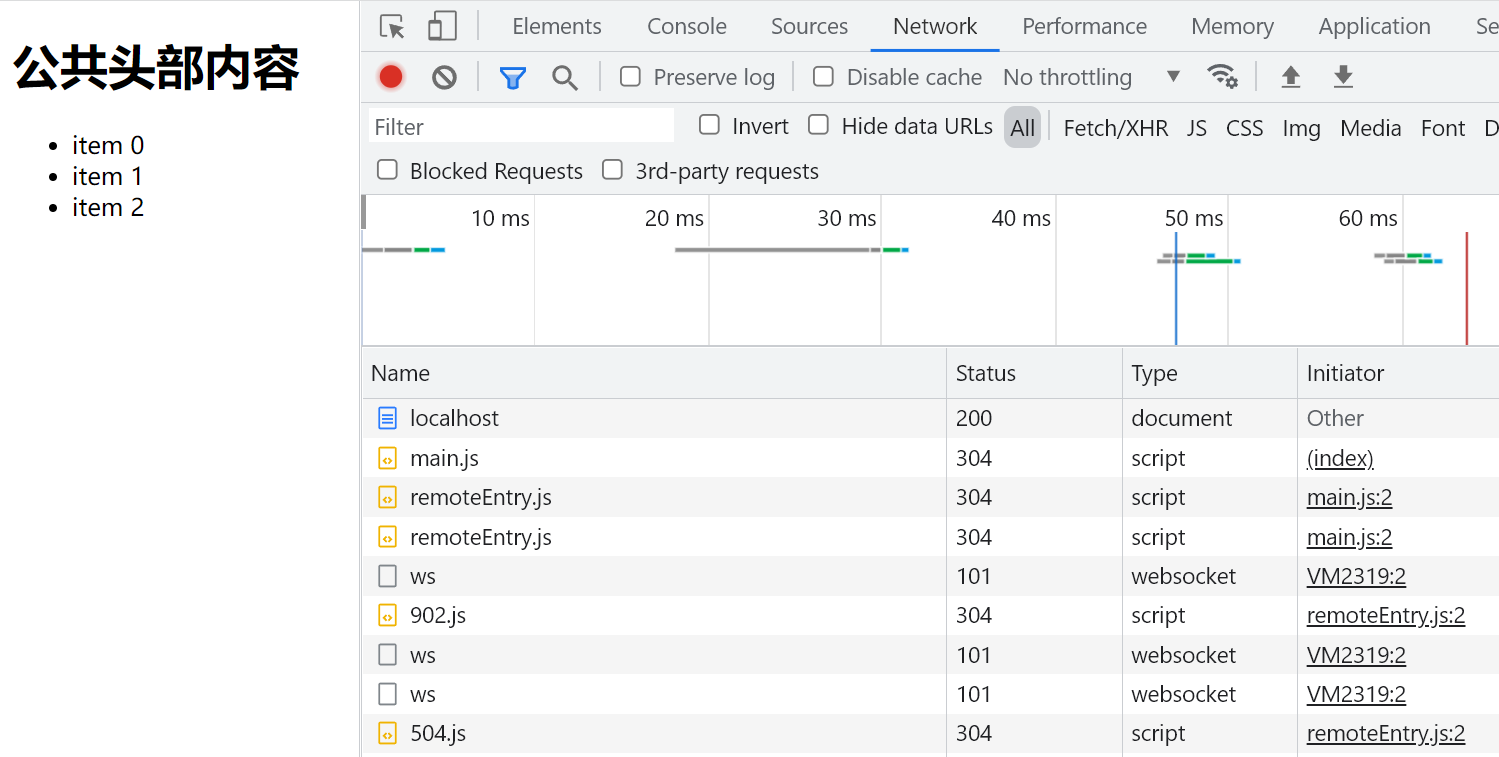
Task: Click the inspect element picker icon
Action: tap(393, 26)
